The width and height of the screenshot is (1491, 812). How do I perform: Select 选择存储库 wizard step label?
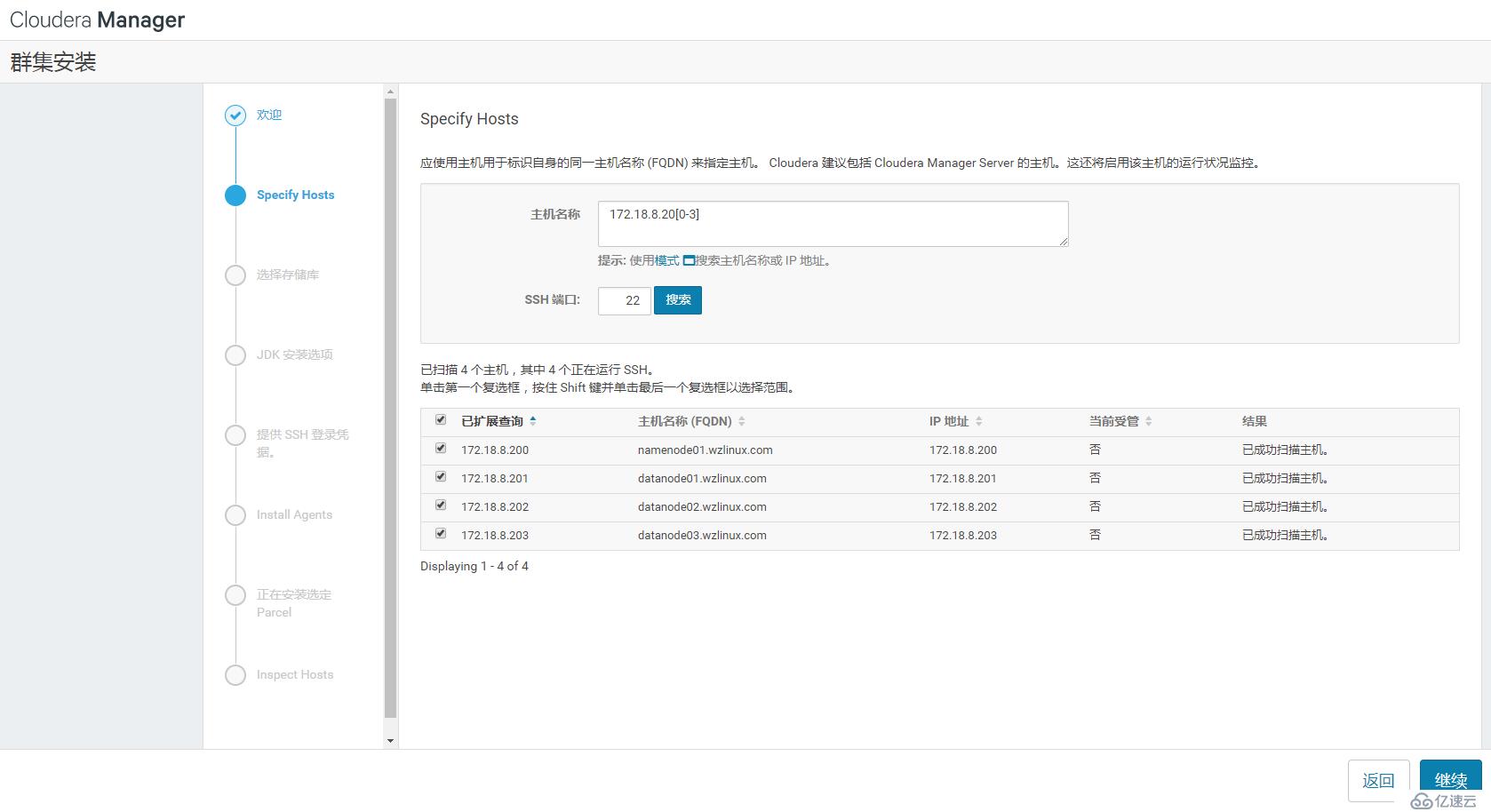(x=288, y=275)
